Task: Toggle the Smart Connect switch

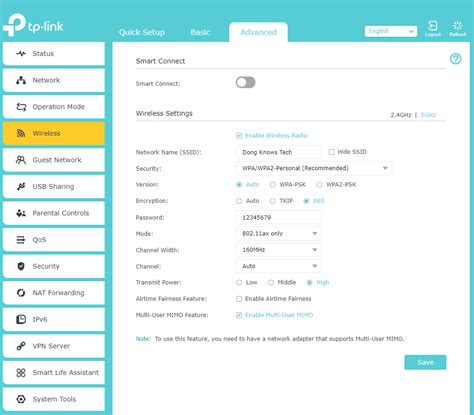Action: [x=246, y=82]
